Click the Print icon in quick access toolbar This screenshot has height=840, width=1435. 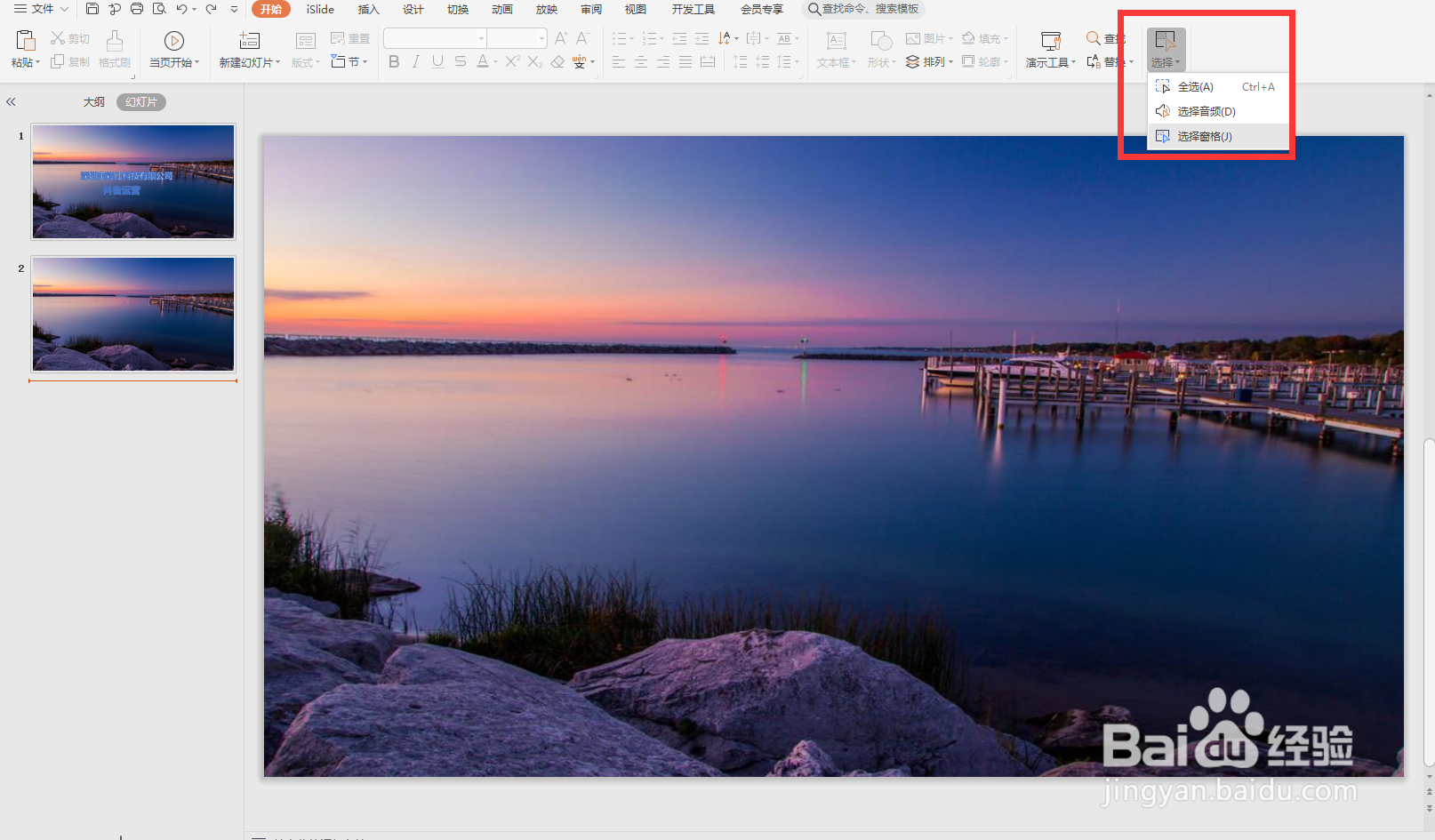click(137, 9)
